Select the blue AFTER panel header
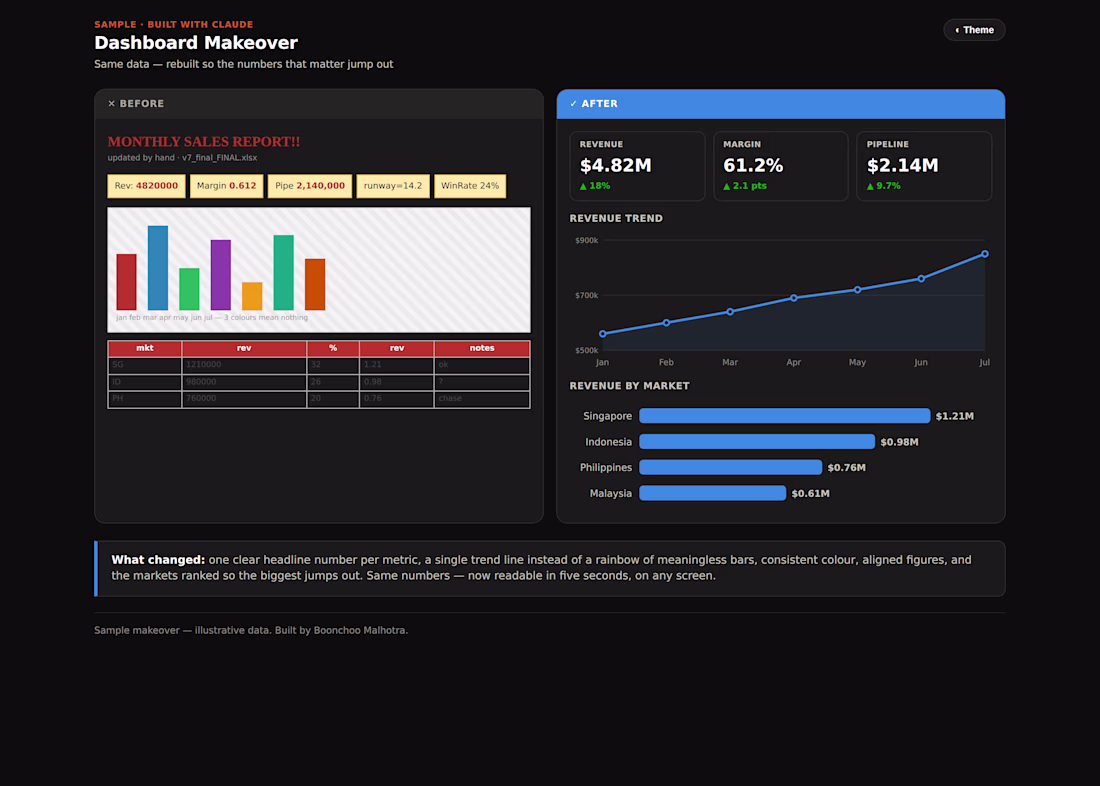The image size is (1100, 786). click(x=781, y=104)
